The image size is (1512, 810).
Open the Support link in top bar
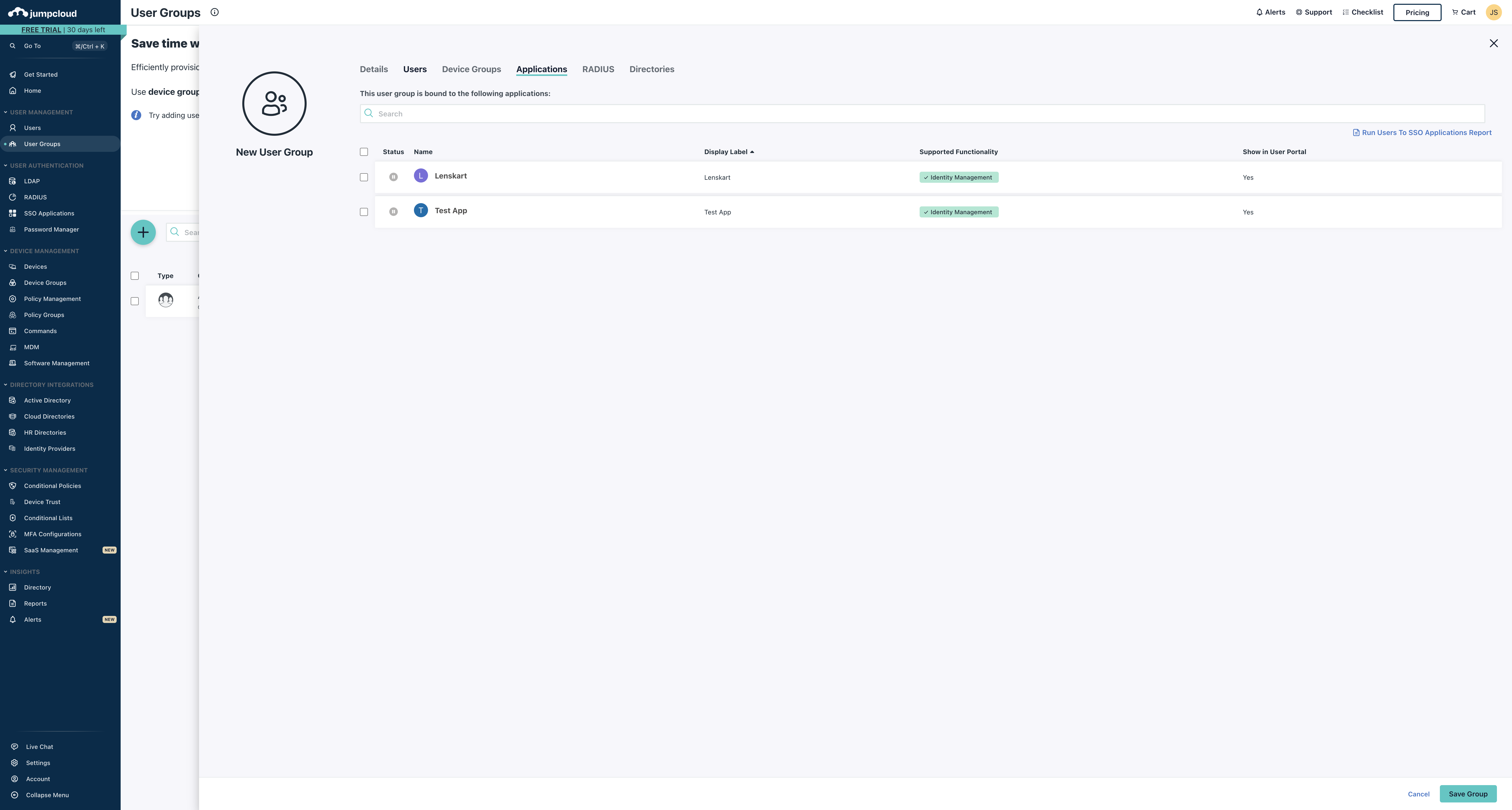[x=1314, y=12]
